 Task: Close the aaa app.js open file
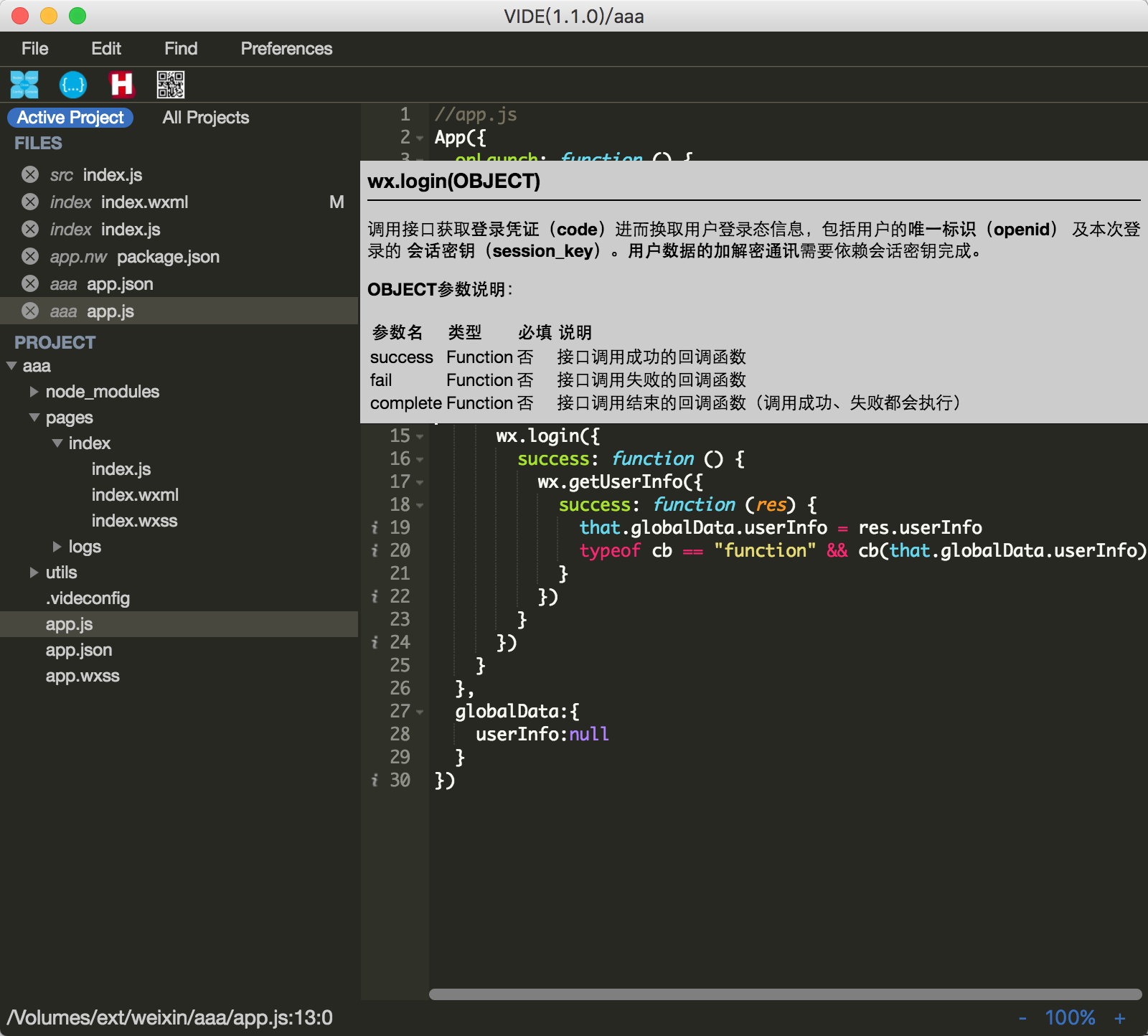coord(30,311)
